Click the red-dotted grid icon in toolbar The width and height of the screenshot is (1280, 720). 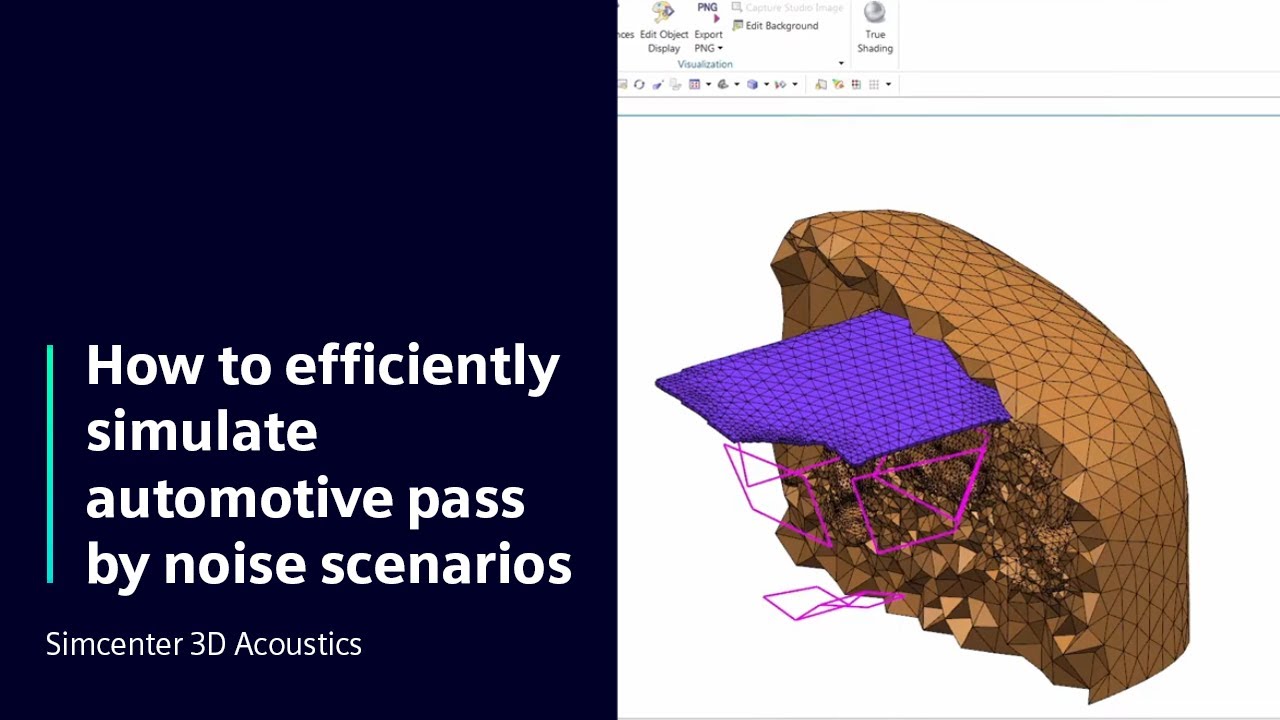coord(856,85)
